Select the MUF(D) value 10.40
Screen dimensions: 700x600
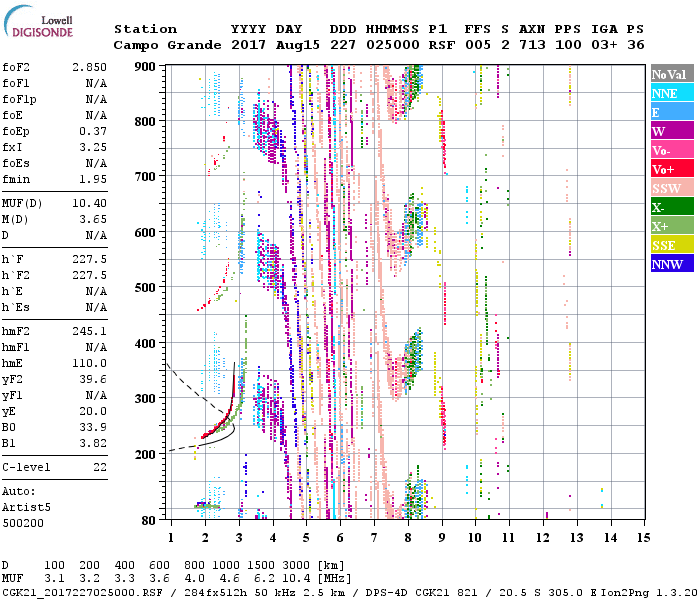(88, 203)
